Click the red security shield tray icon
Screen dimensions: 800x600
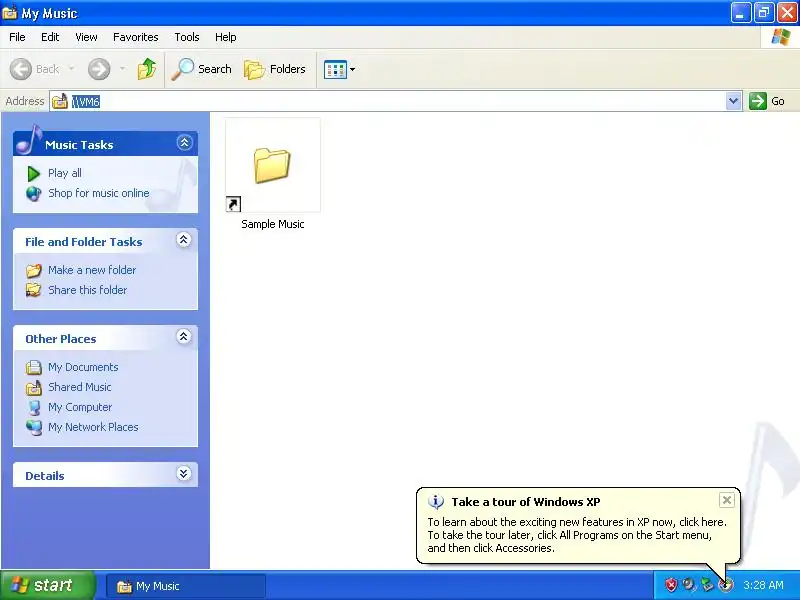(x=671, y=585)
